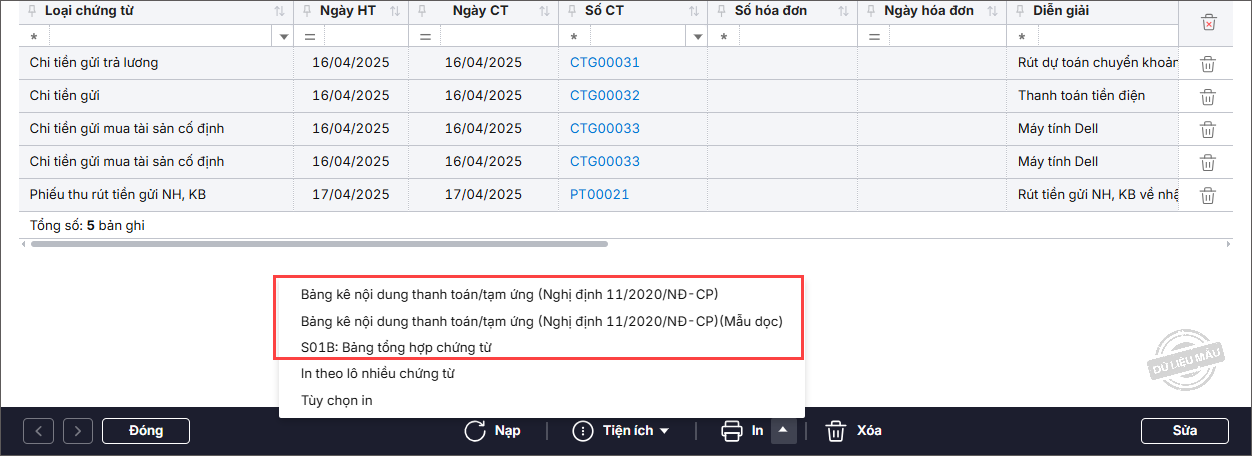The image size is (1252, 456).
Task: Choose S01B: Bảng tổng hợp chứng từ
Action: click(396, 347)
